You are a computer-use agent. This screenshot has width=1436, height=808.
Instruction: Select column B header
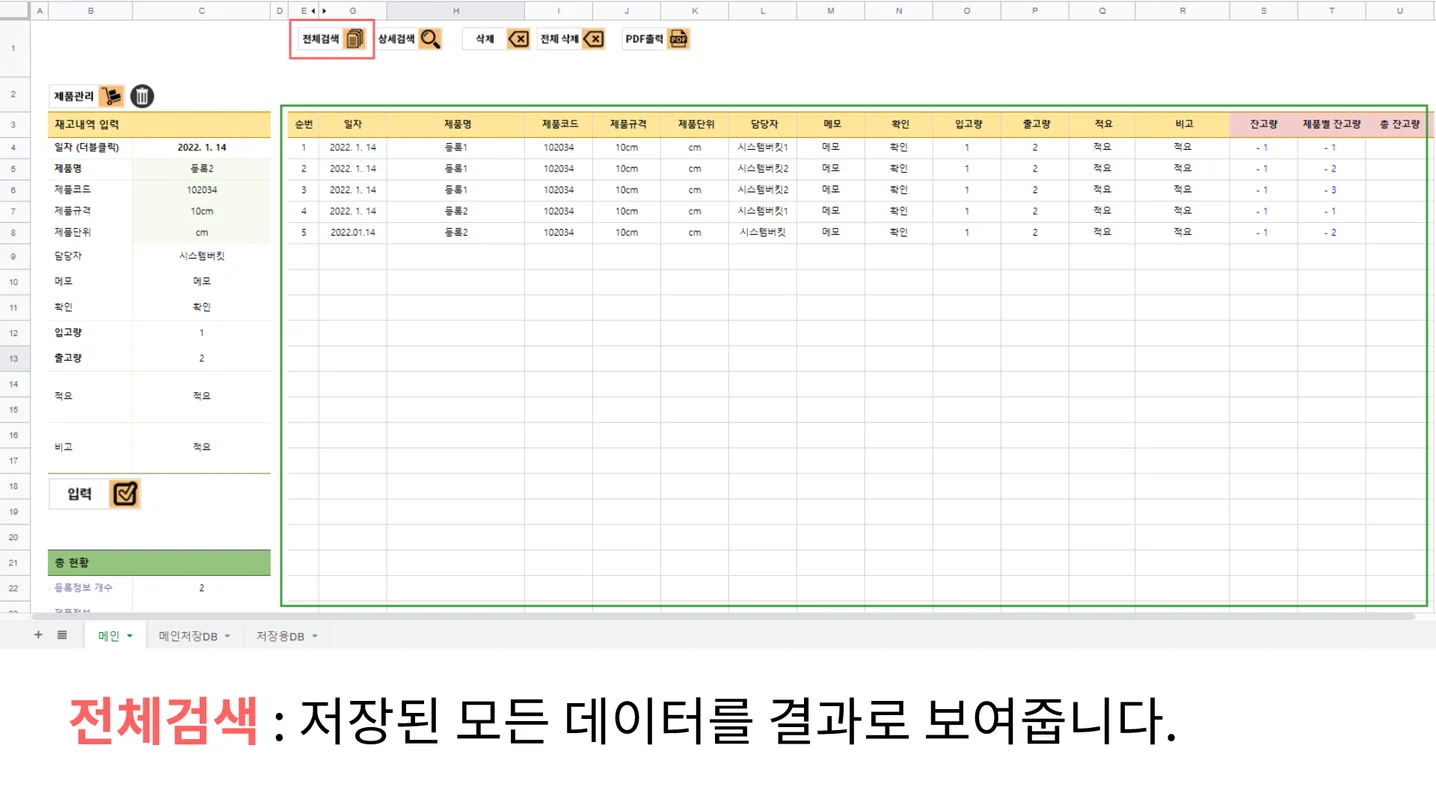point(91,10)
